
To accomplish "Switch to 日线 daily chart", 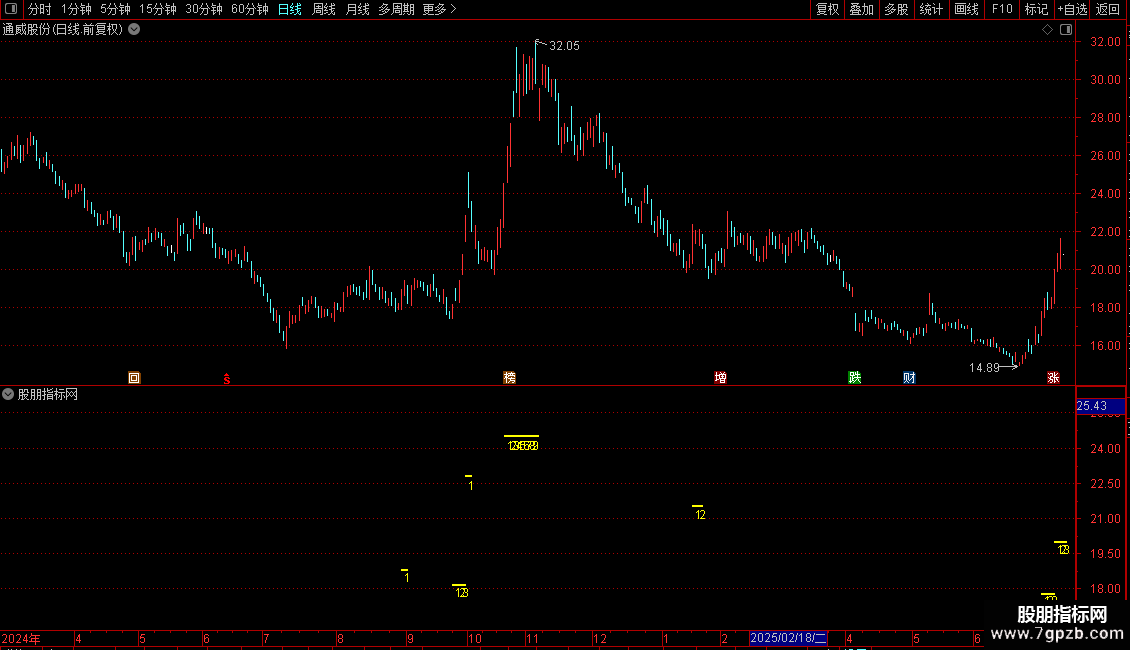I will click(x=290, y=9).
